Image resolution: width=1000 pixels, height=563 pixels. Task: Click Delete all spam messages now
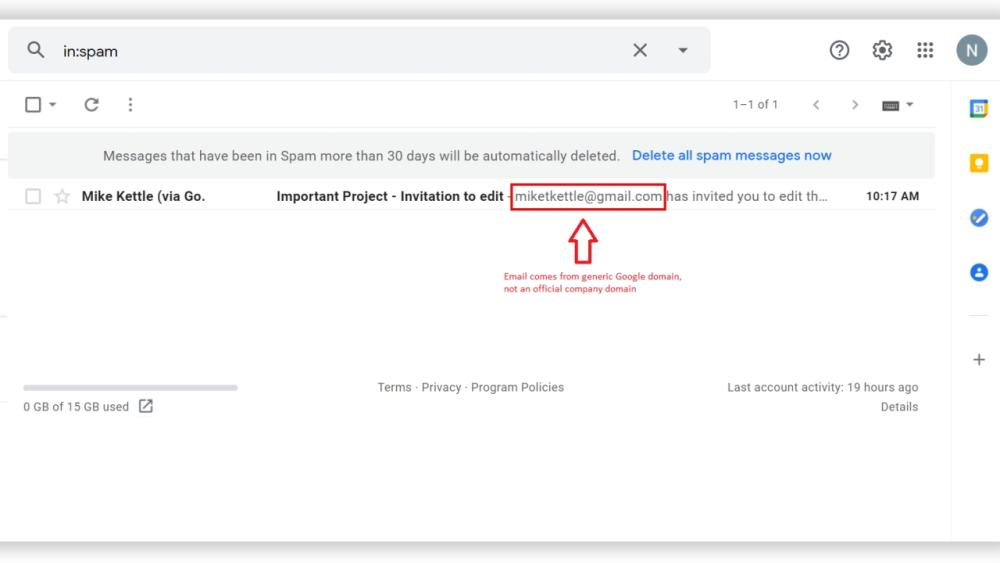pos(732,156)
